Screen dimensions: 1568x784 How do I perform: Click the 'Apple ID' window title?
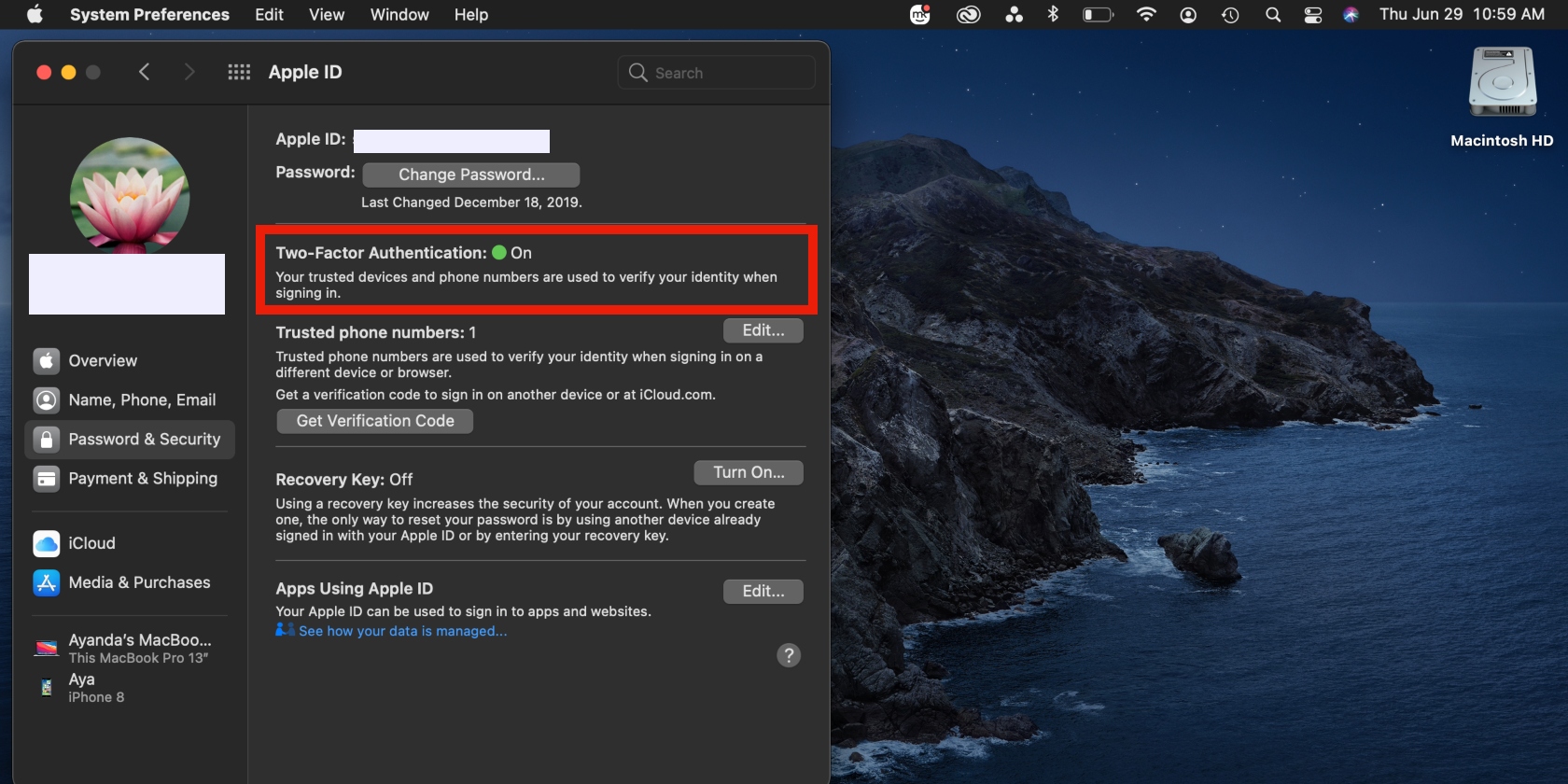[305, 72]
